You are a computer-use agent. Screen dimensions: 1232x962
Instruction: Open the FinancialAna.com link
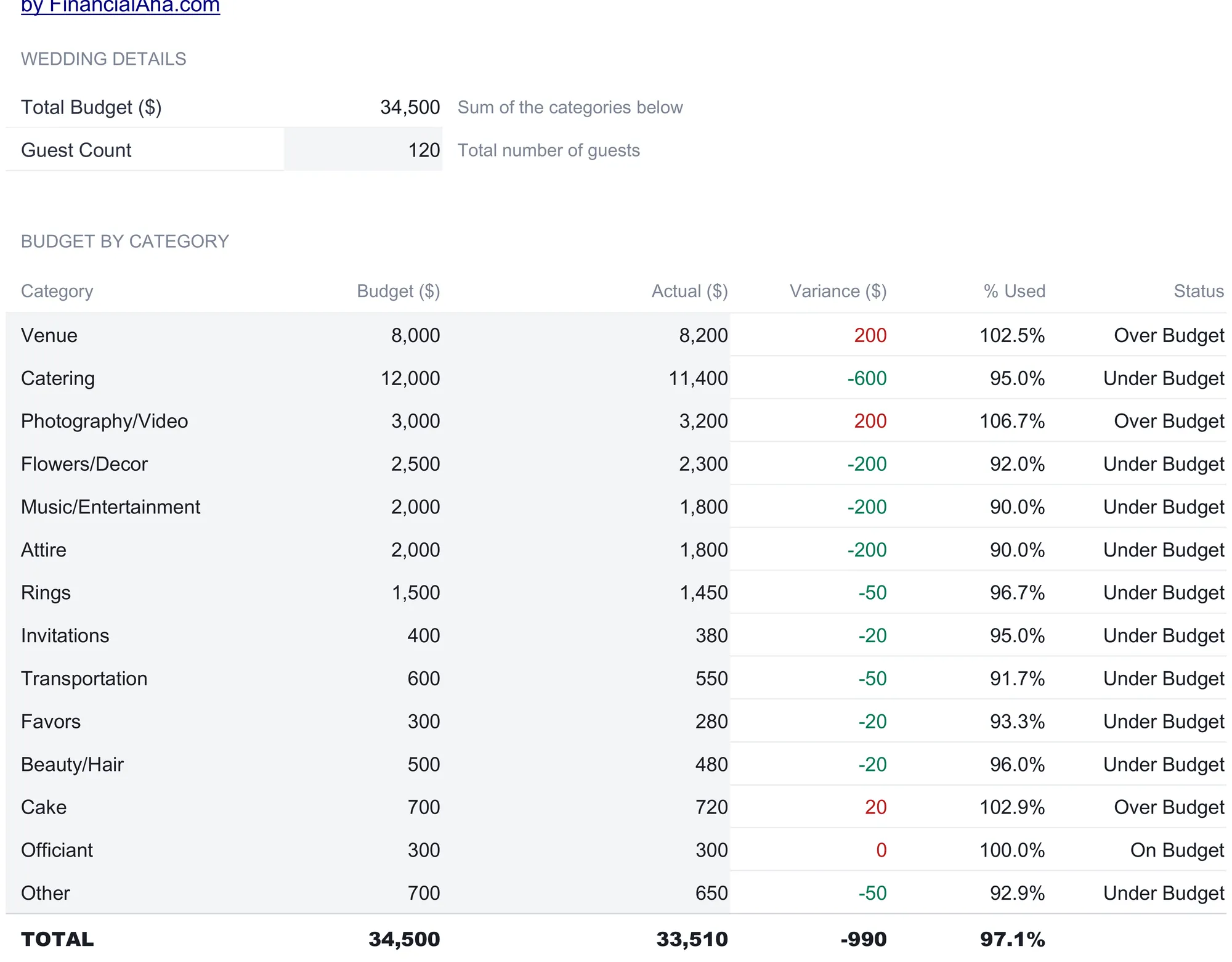pos(120,6)
